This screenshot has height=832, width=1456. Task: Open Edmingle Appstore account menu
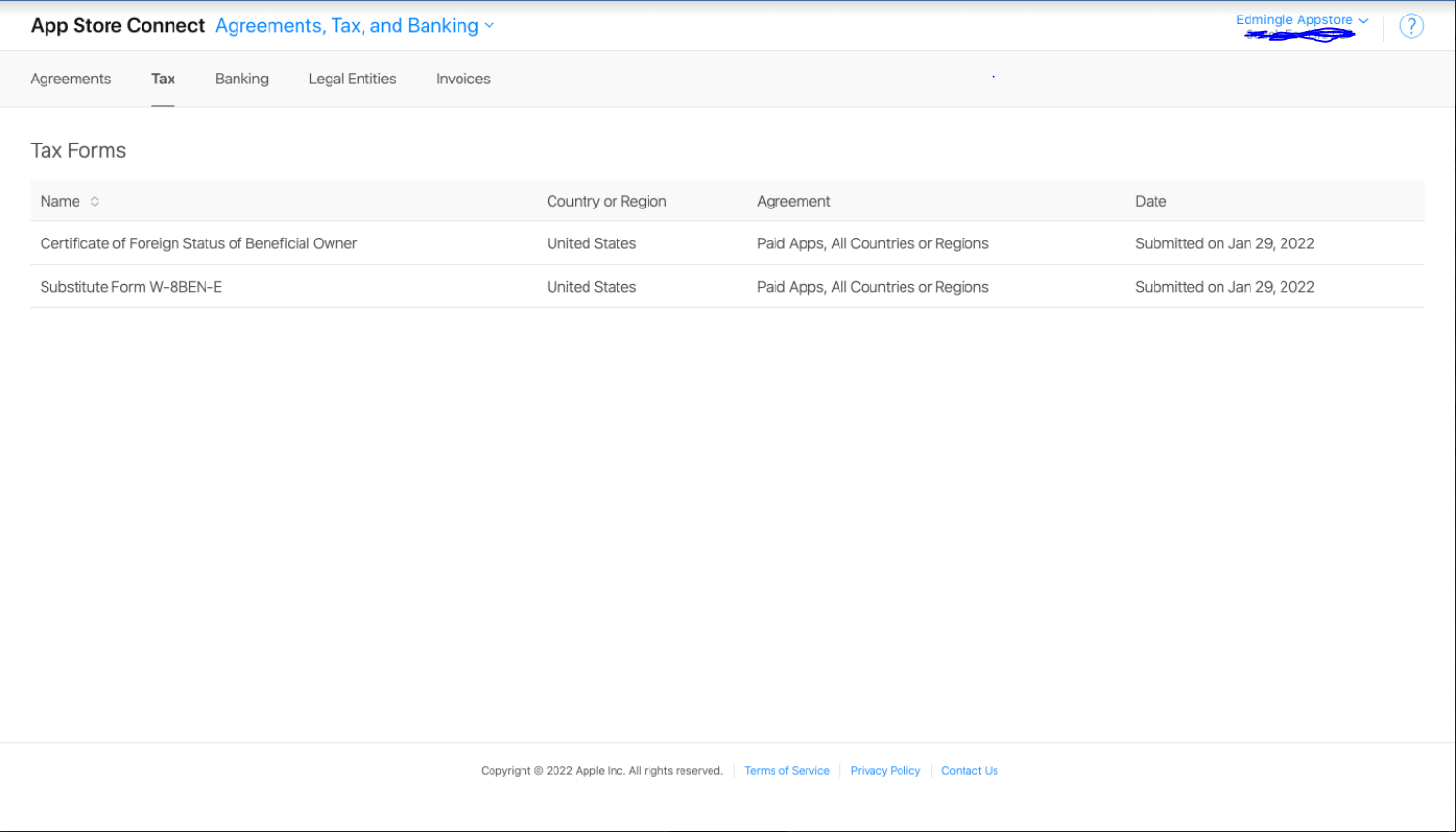pyautogui.click(x=1301, y=20)
